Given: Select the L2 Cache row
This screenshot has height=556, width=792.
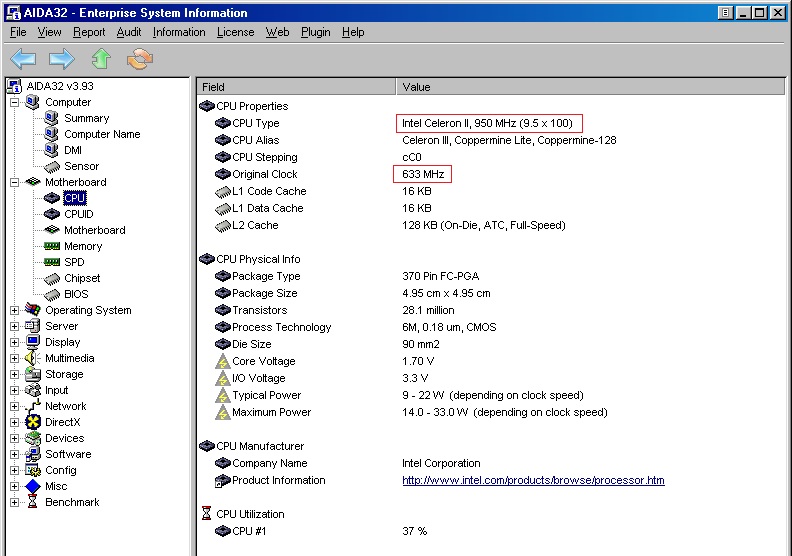Looking at the screenshot, I should pos(491,225).
